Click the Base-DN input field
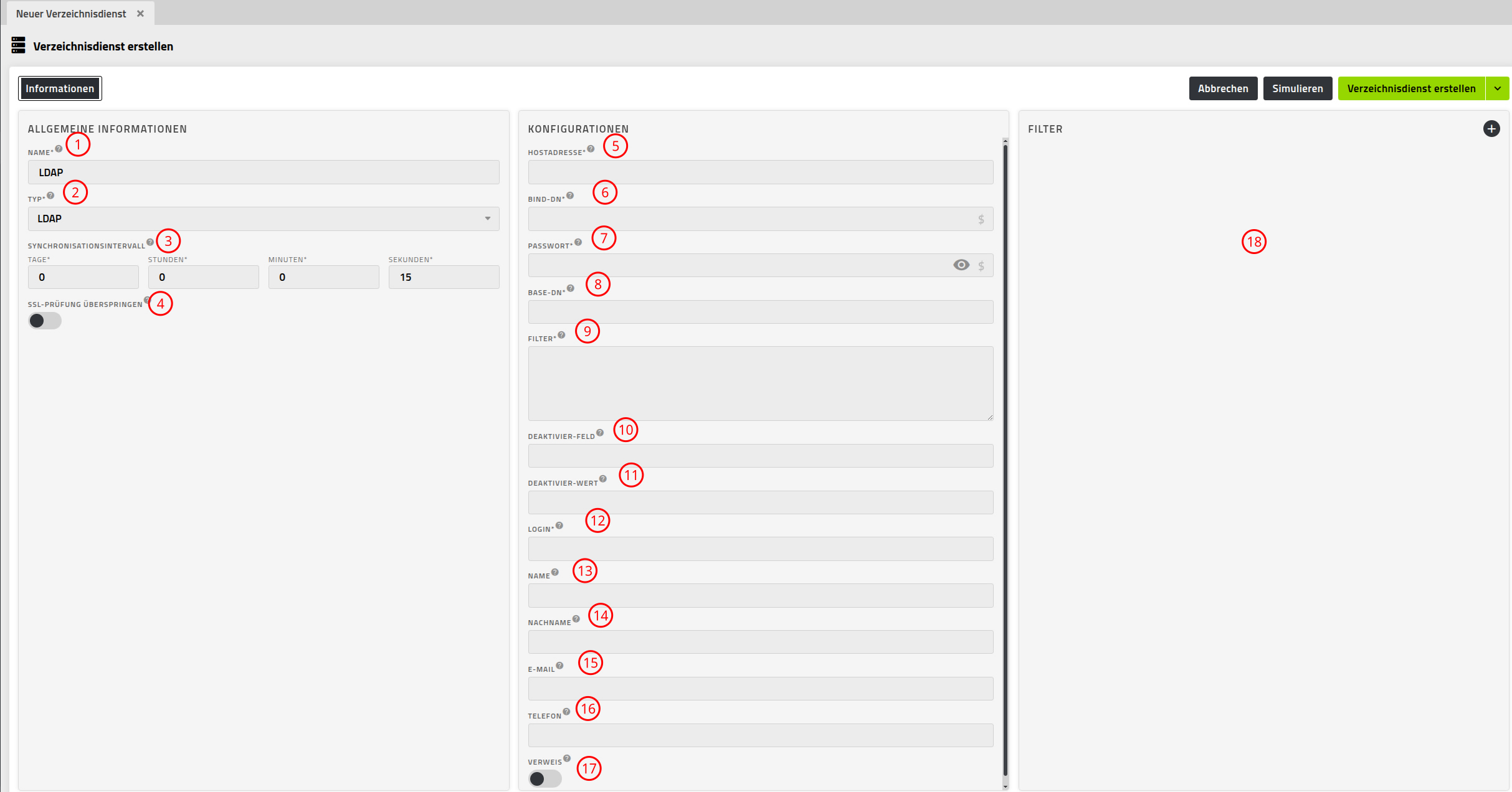The width and height of the screenshot is (1512, 792). click(x=761, y=312)
